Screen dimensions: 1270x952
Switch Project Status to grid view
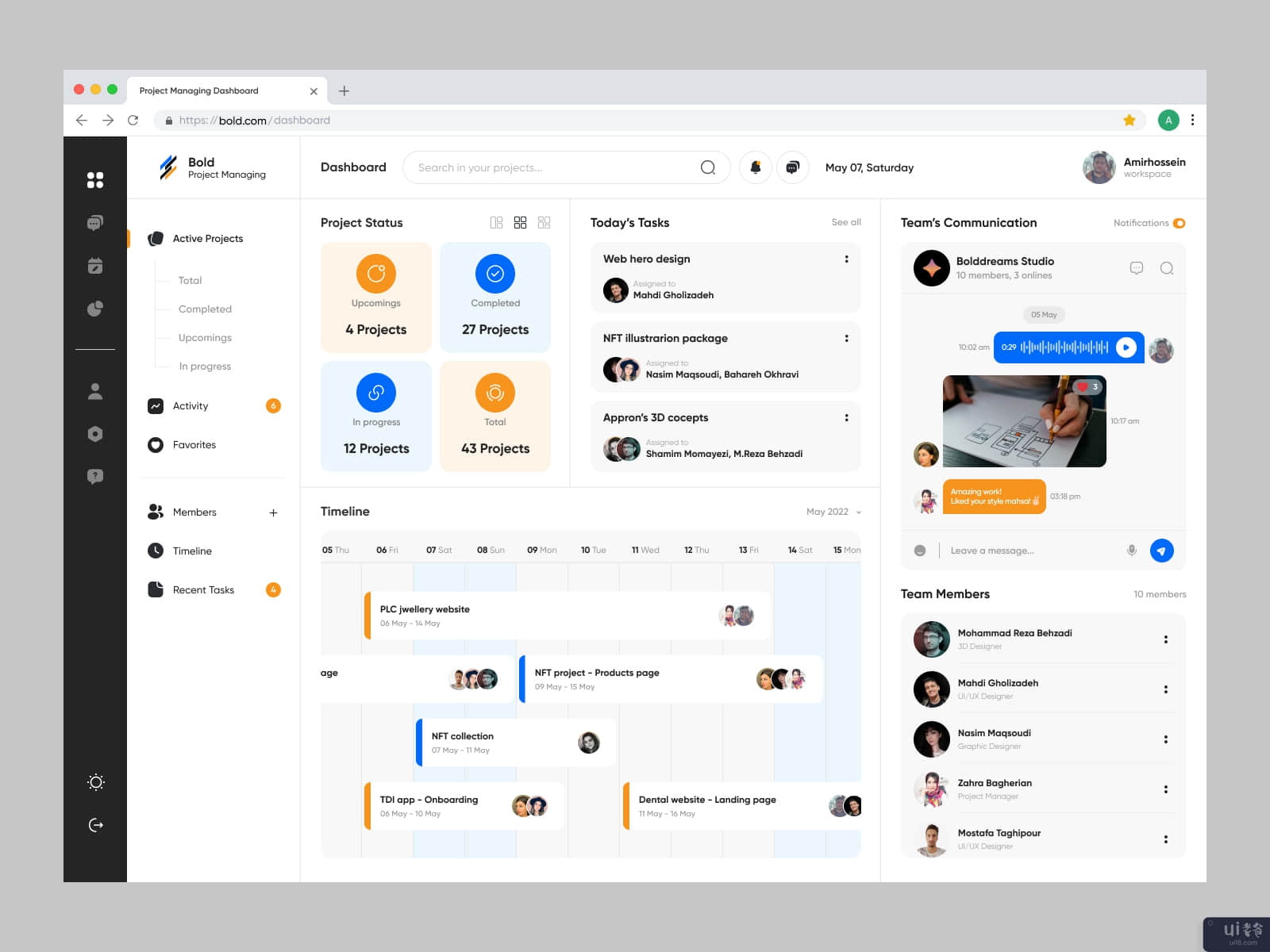click(520, 223)
